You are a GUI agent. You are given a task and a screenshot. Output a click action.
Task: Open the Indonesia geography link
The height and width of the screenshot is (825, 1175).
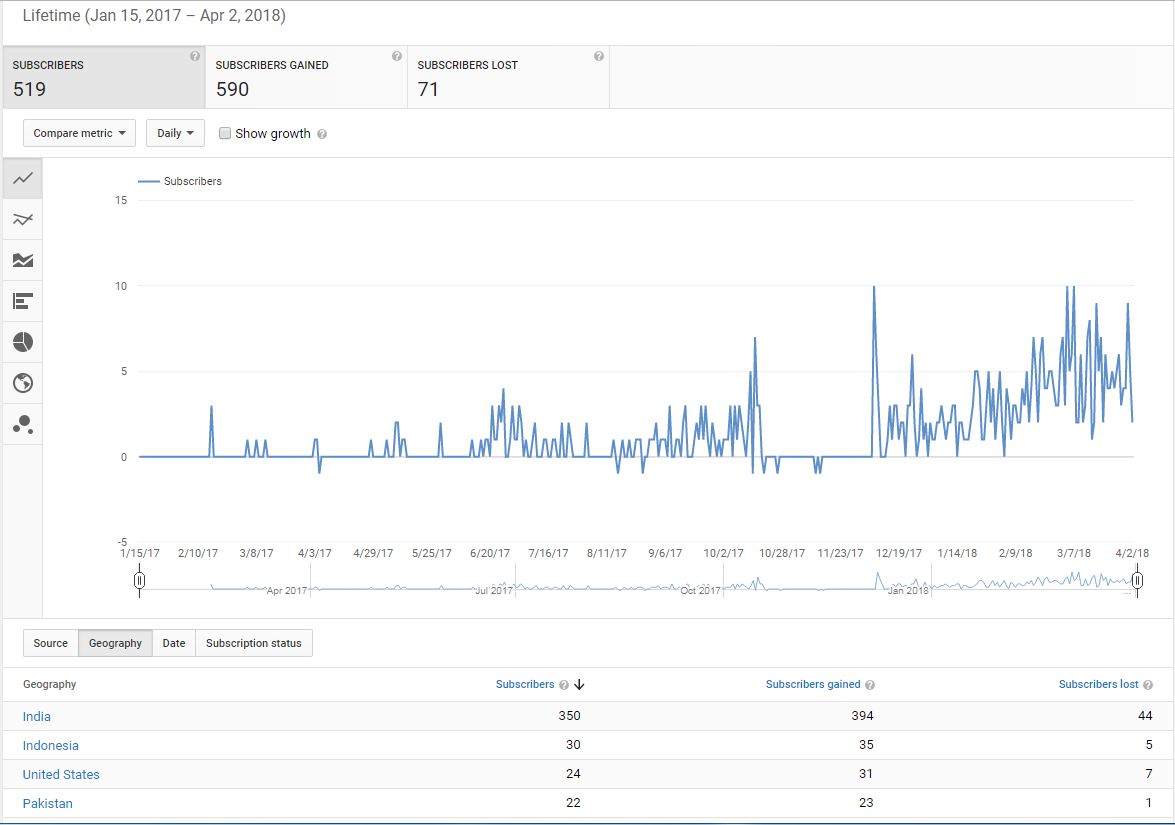click(x=50, y=746)
